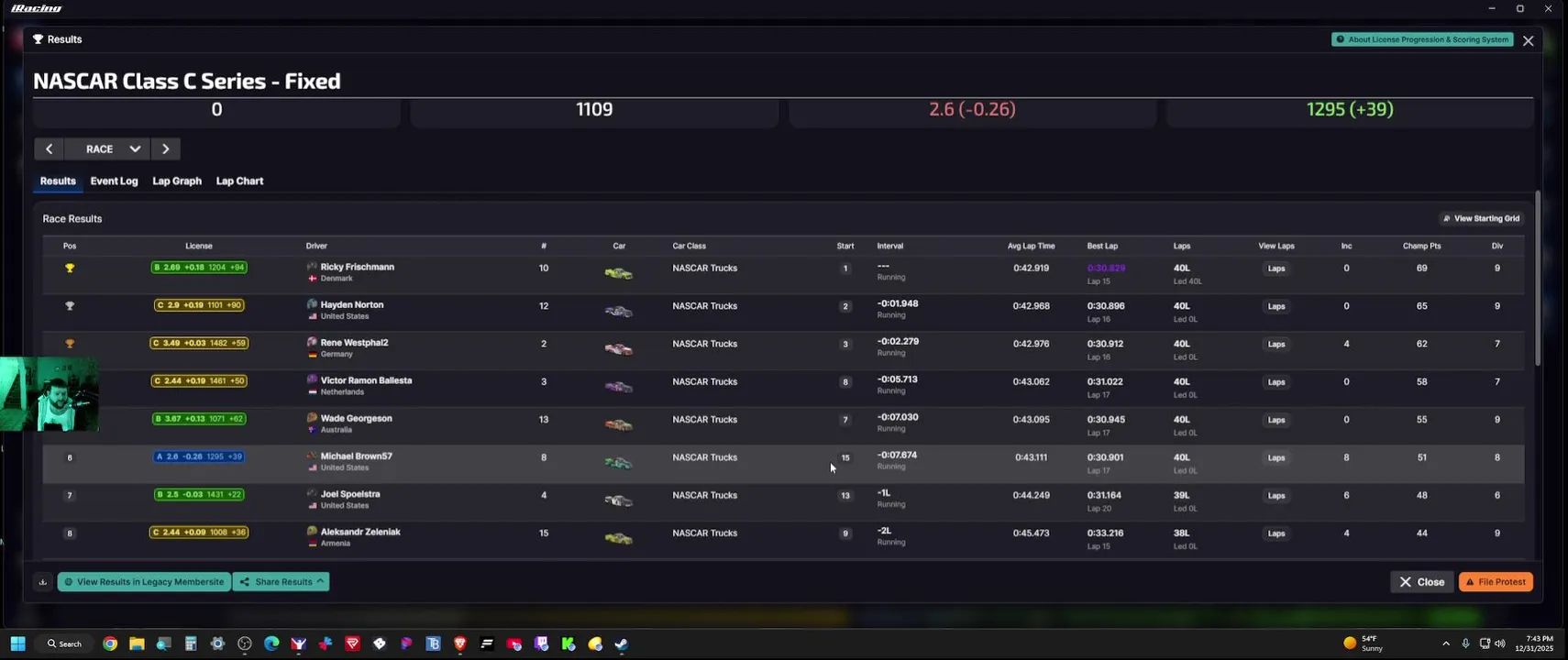Open Steam from the taskbar

[622, 643]
